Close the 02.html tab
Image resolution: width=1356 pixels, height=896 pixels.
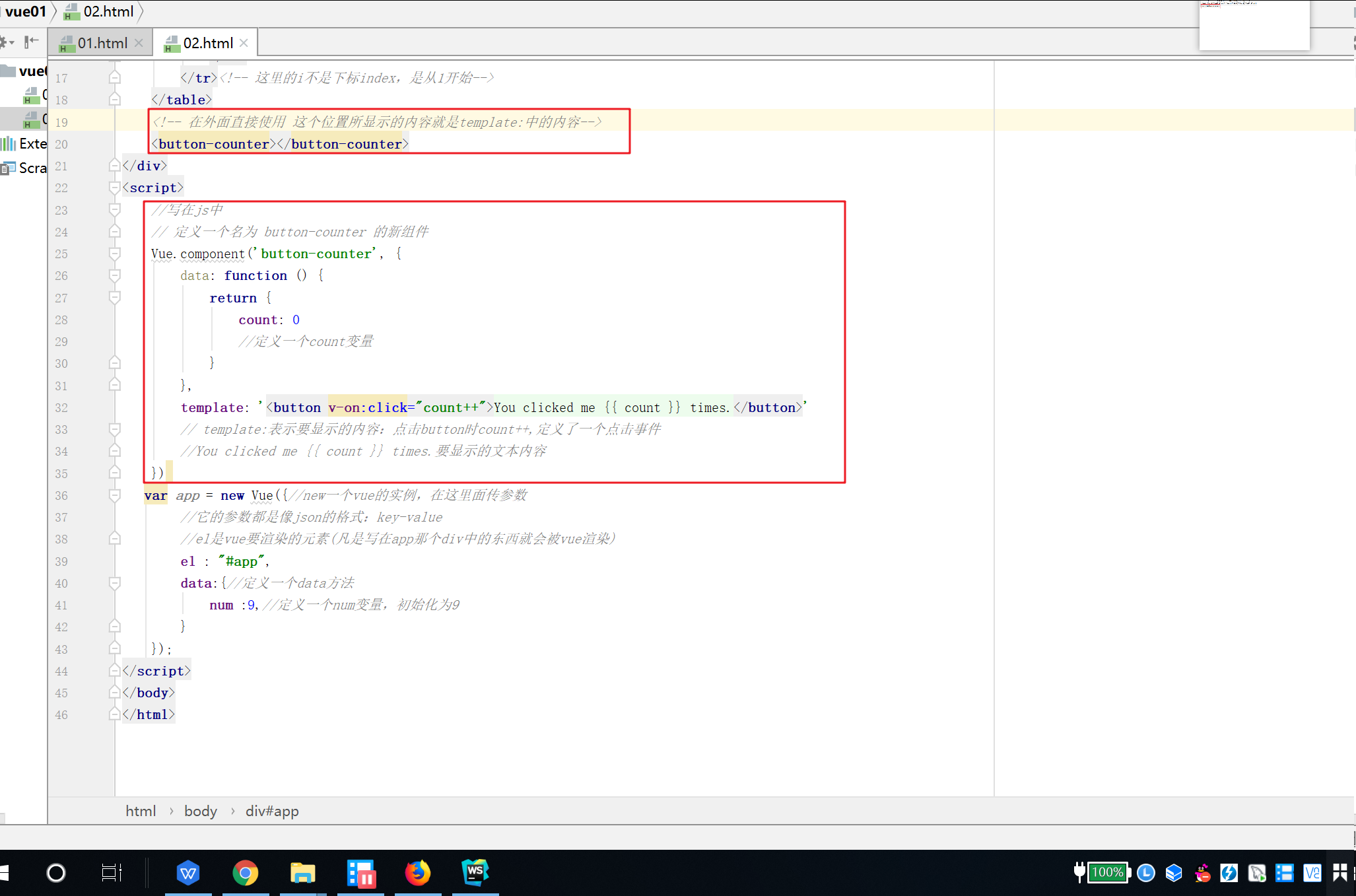coord(244,43)
